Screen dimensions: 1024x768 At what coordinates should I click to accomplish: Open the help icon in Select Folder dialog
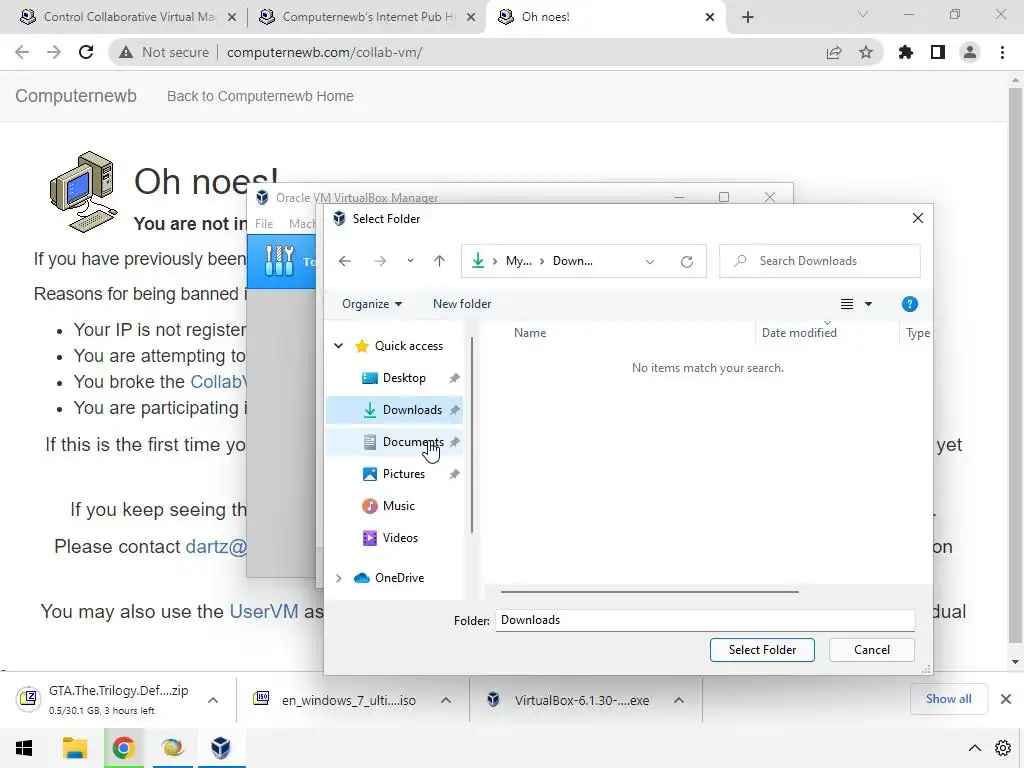pyautogui.click(x=909, y=304)
